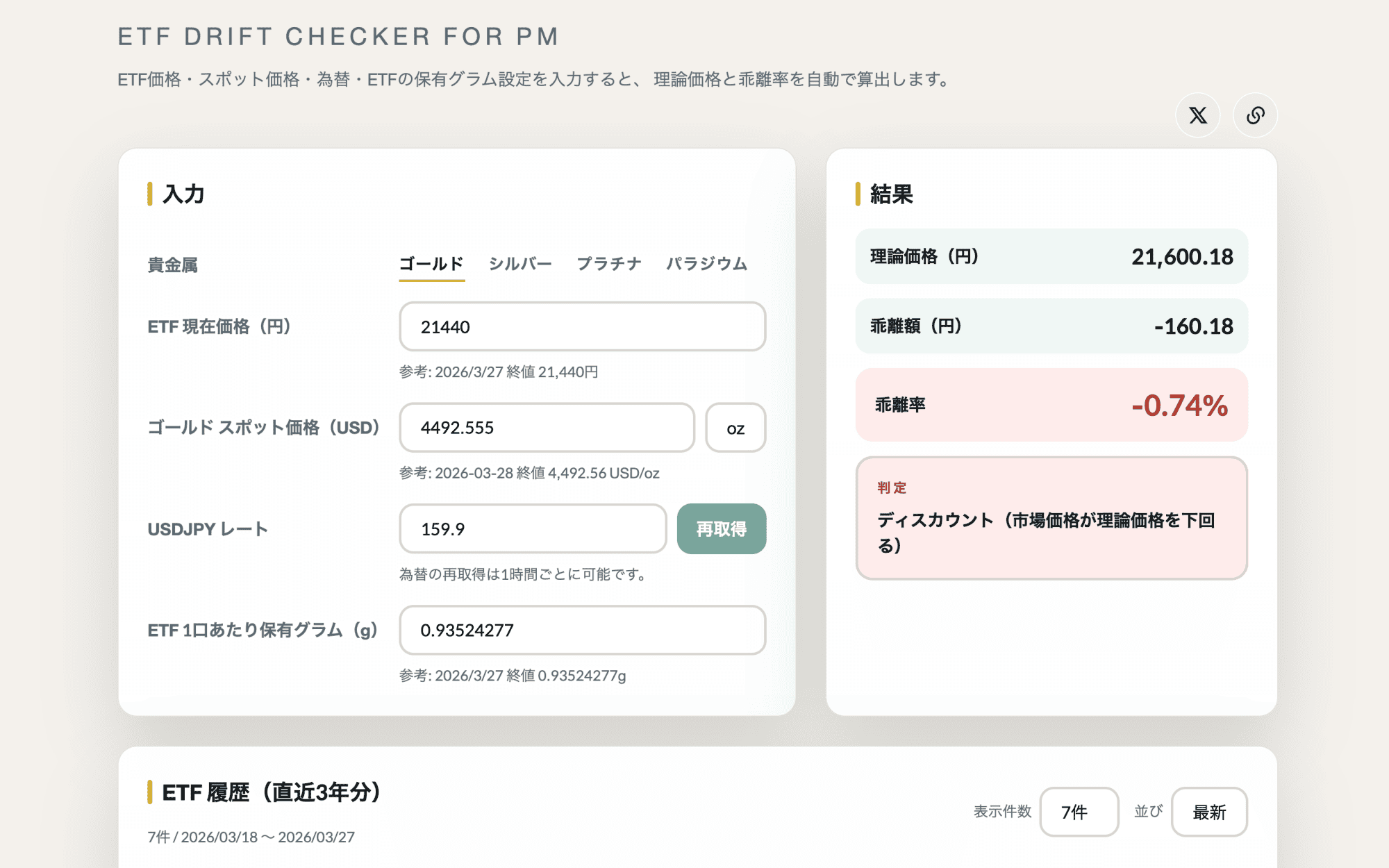Image resolution: width=1389 pixels, height=868 pixels.
Task: Click the ETF grams per unit field
Action: pyautogui.click(x=582, y=631)
